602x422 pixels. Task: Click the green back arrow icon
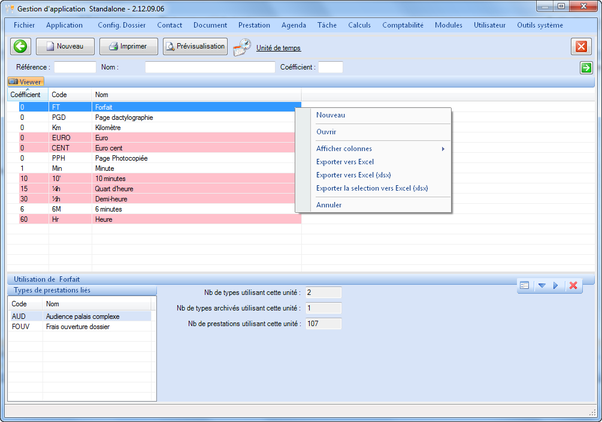click(x=20, y=46)
